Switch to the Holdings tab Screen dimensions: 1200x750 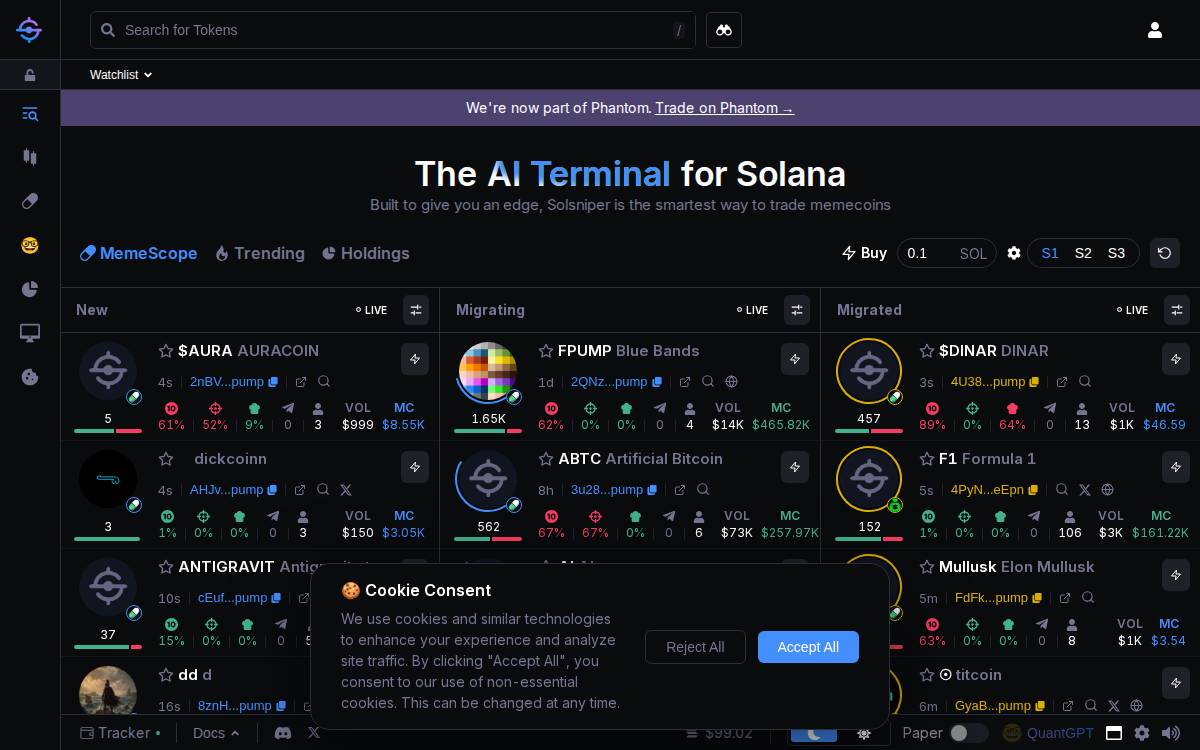(x=366, y=253)
